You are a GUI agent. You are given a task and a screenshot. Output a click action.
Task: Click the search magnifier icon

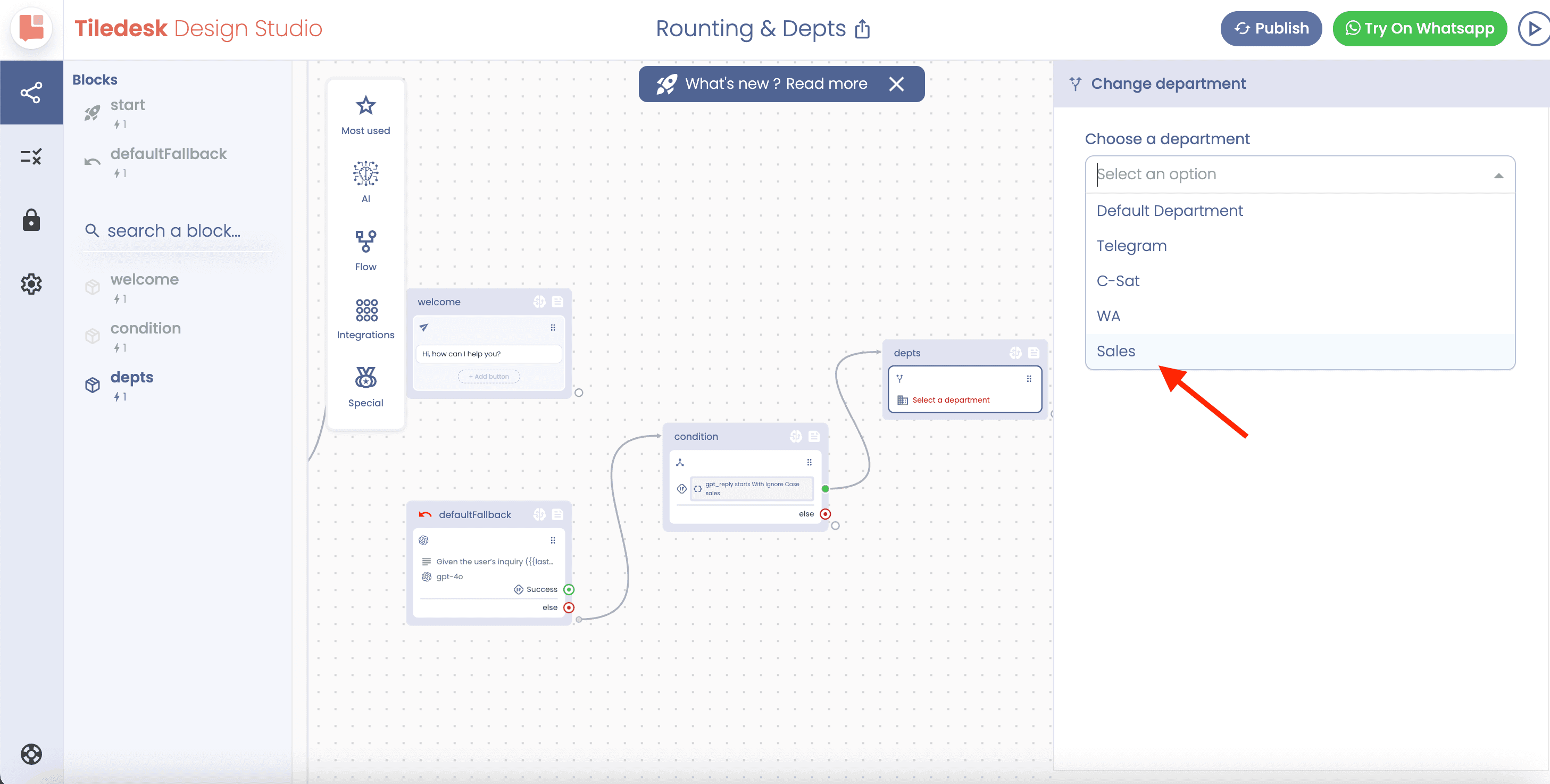click(91, 230)
